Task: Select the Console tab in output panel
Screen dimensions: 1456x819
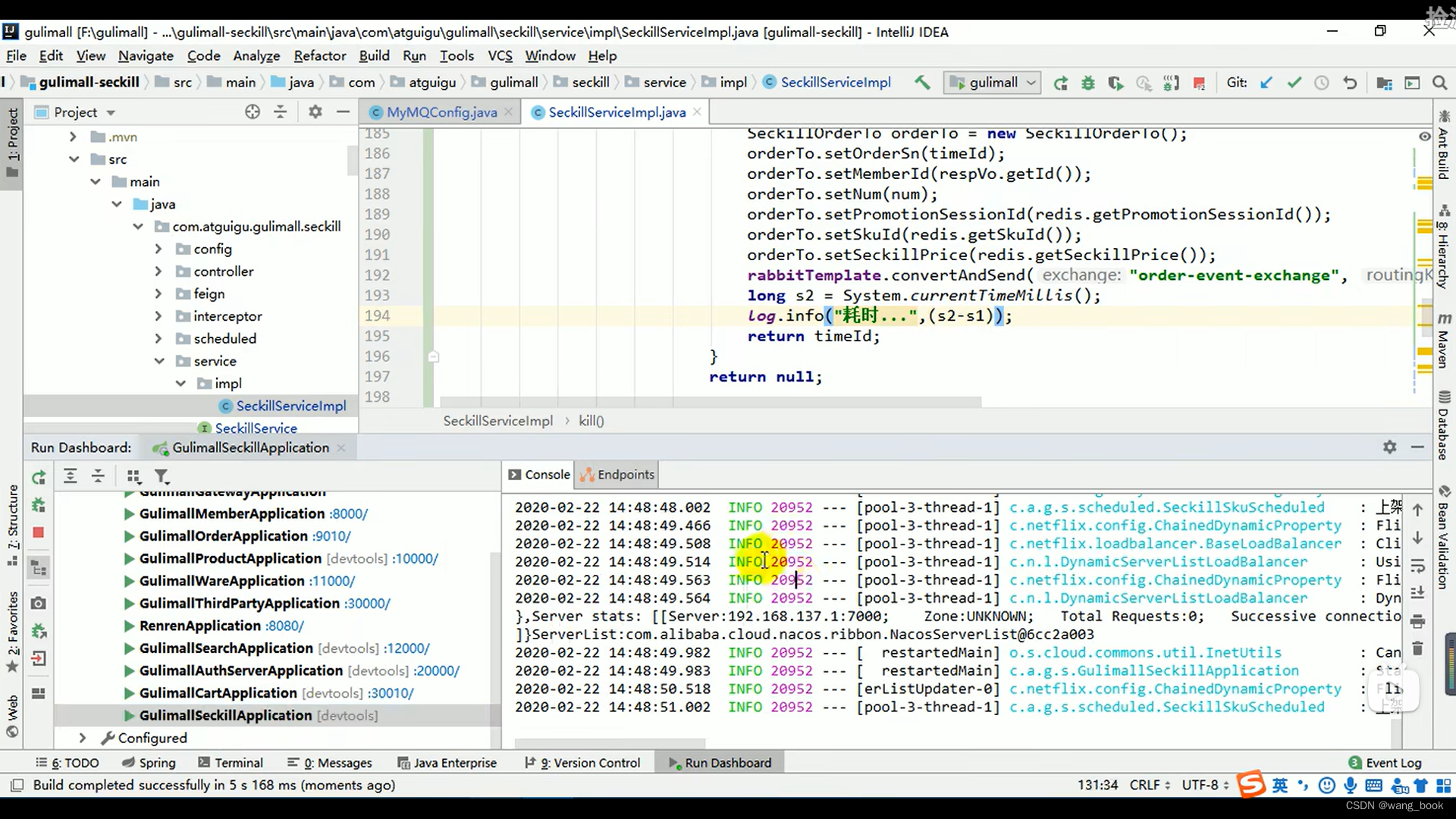Action: pyautogui.click(x=547, y=474)
